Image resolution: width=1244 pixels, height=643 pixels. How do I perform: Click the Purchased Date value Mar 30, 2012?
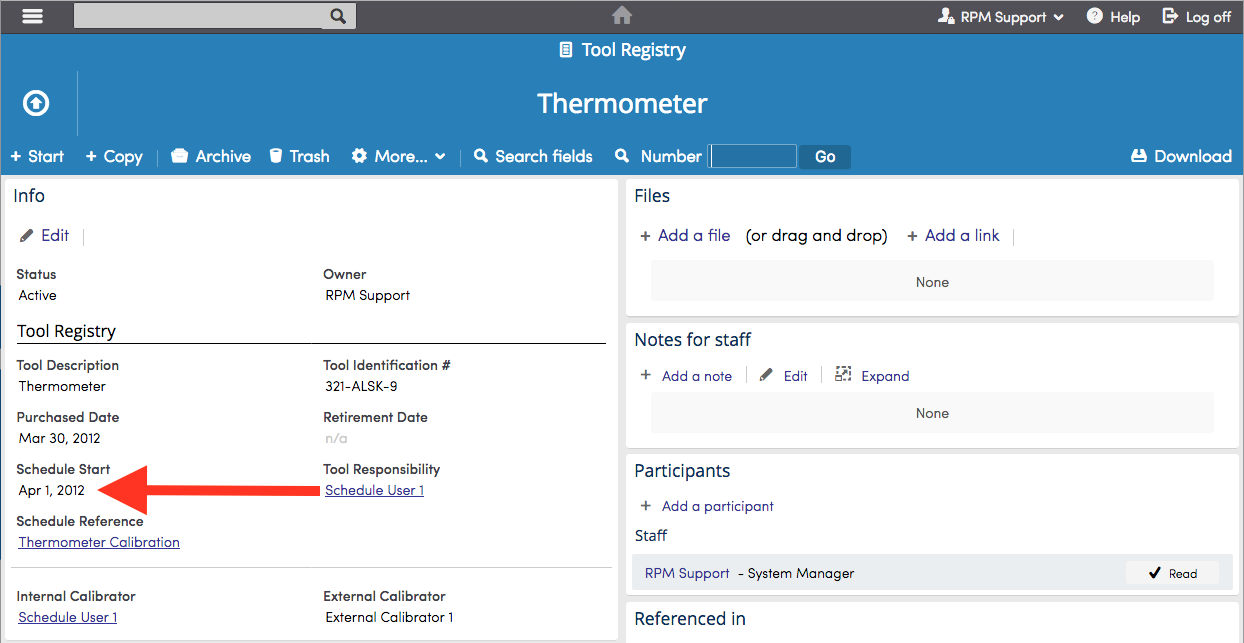click(x=60, y=438)
